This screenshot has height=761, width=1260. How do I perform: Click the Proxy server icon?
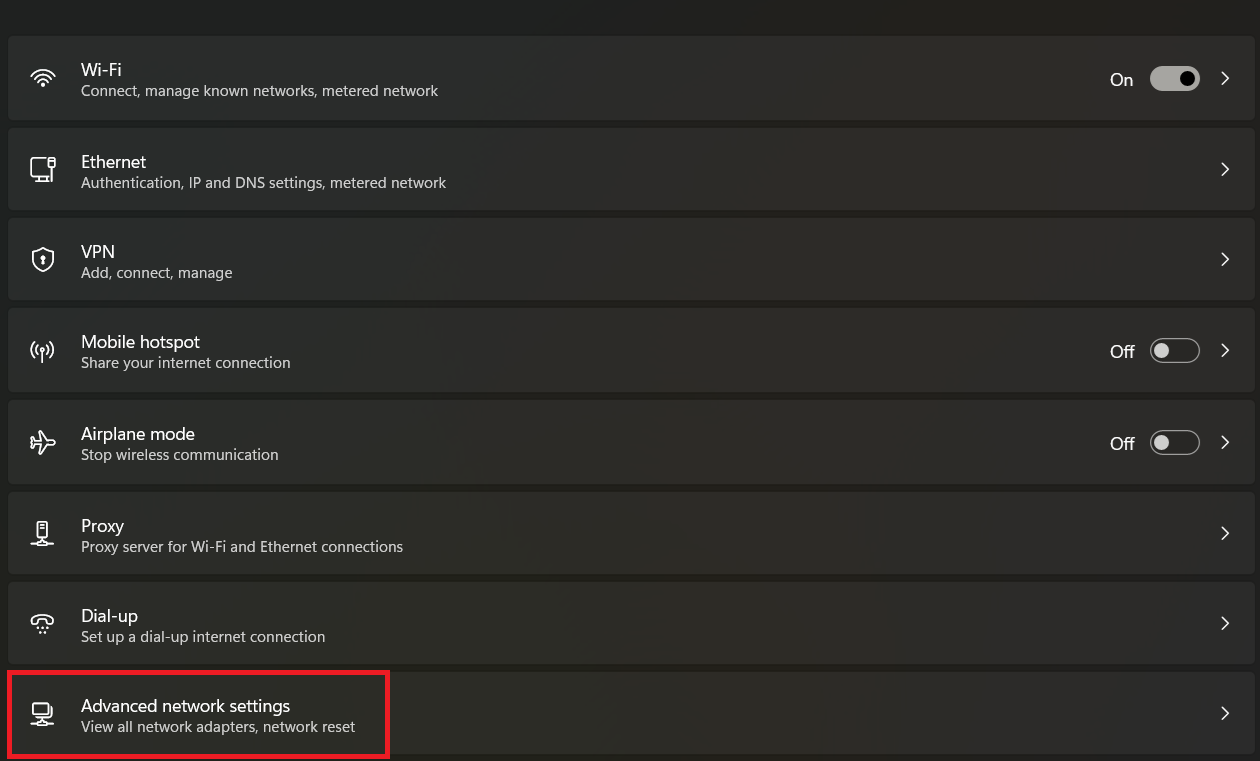point(42,533)
